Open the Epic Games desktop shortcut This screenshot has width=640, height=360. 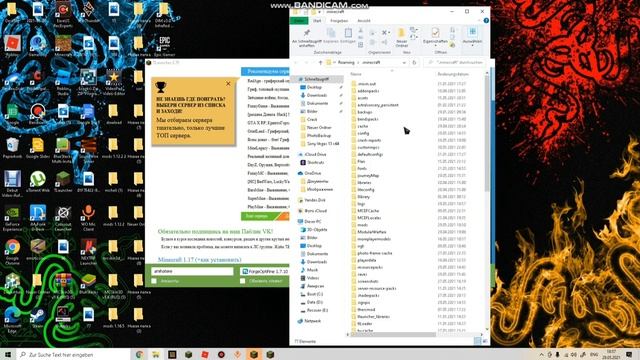[164, 46]
